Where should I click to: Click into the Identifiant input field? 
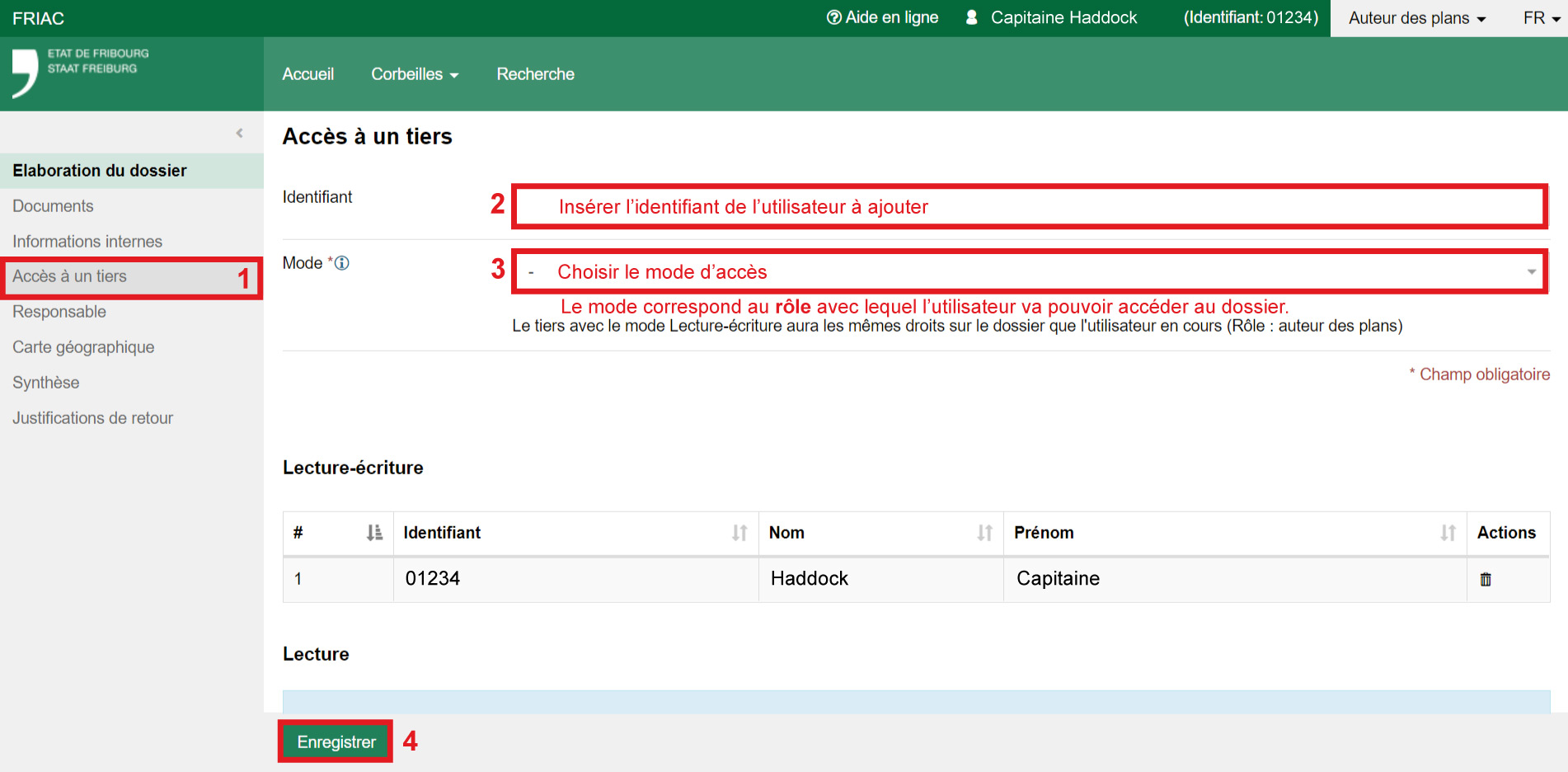[1029, 206]
